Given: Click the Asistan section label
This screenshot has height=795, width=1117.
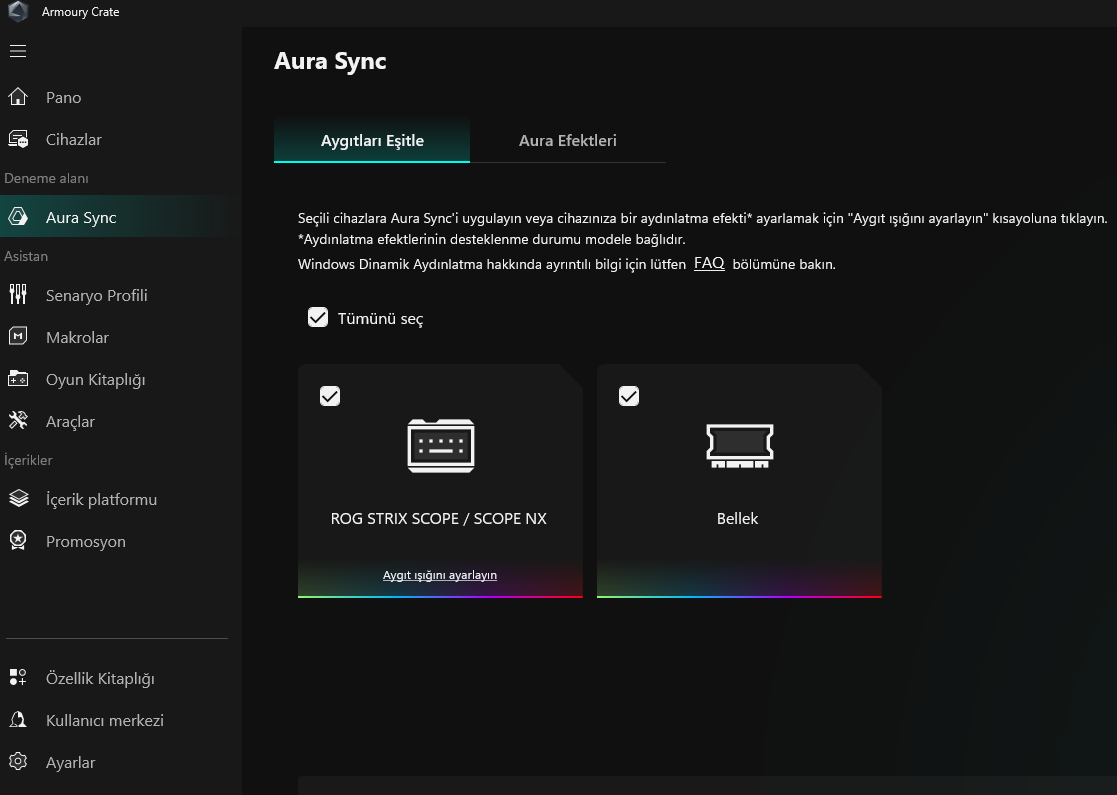Looking at the screenshot, I should [26, 256].
